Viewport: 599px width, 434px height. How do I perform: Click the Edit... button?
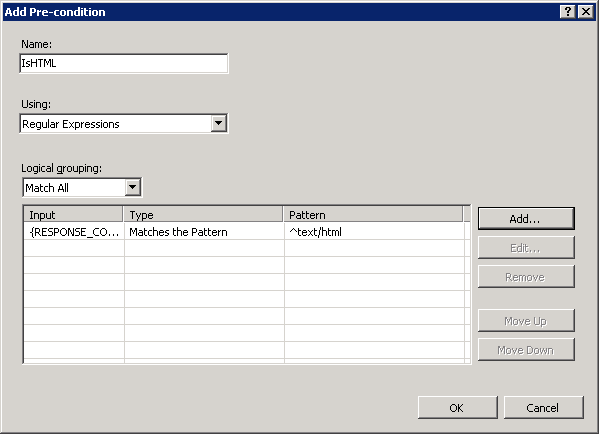(x=526, y=248)
